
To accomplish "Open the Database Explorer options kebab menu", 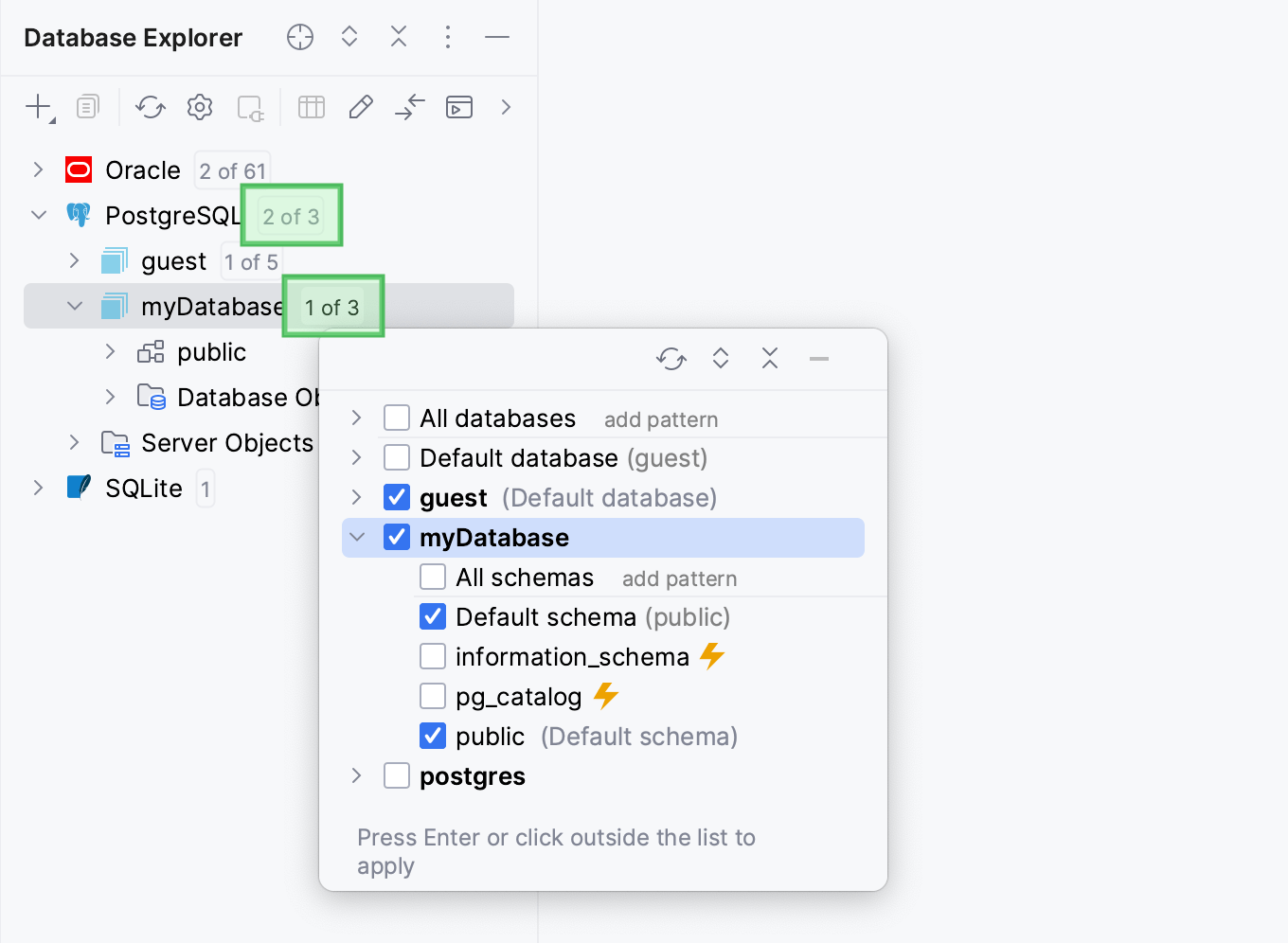I will pos(447,37).
